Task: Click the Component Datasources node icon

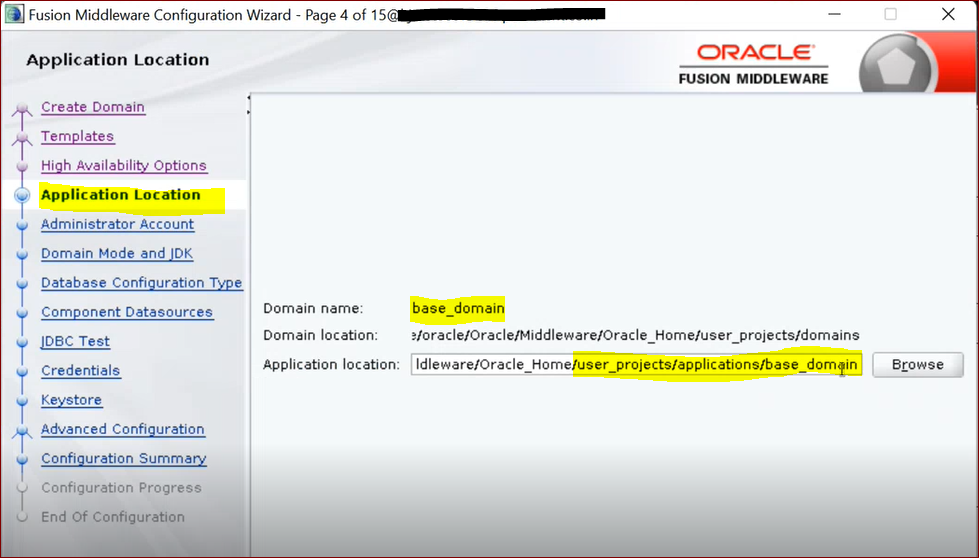Action: (22, 313)
